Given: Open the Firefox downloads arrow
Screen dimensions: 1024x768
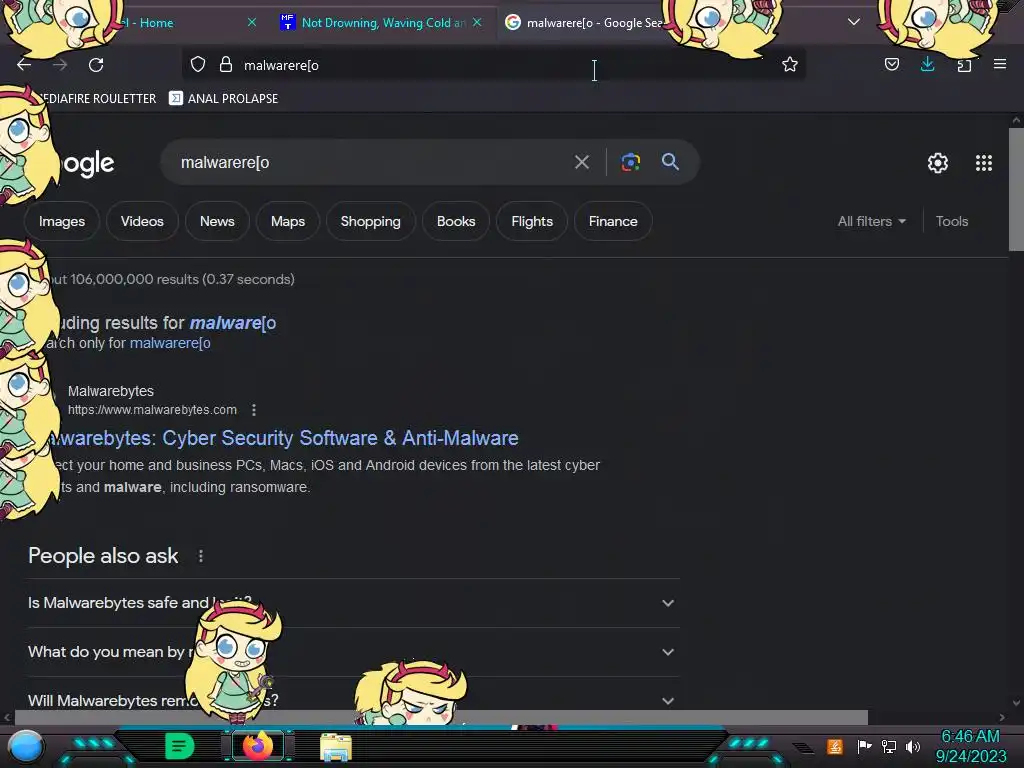Looking at the screenshot, I should [x=927, y=64].
